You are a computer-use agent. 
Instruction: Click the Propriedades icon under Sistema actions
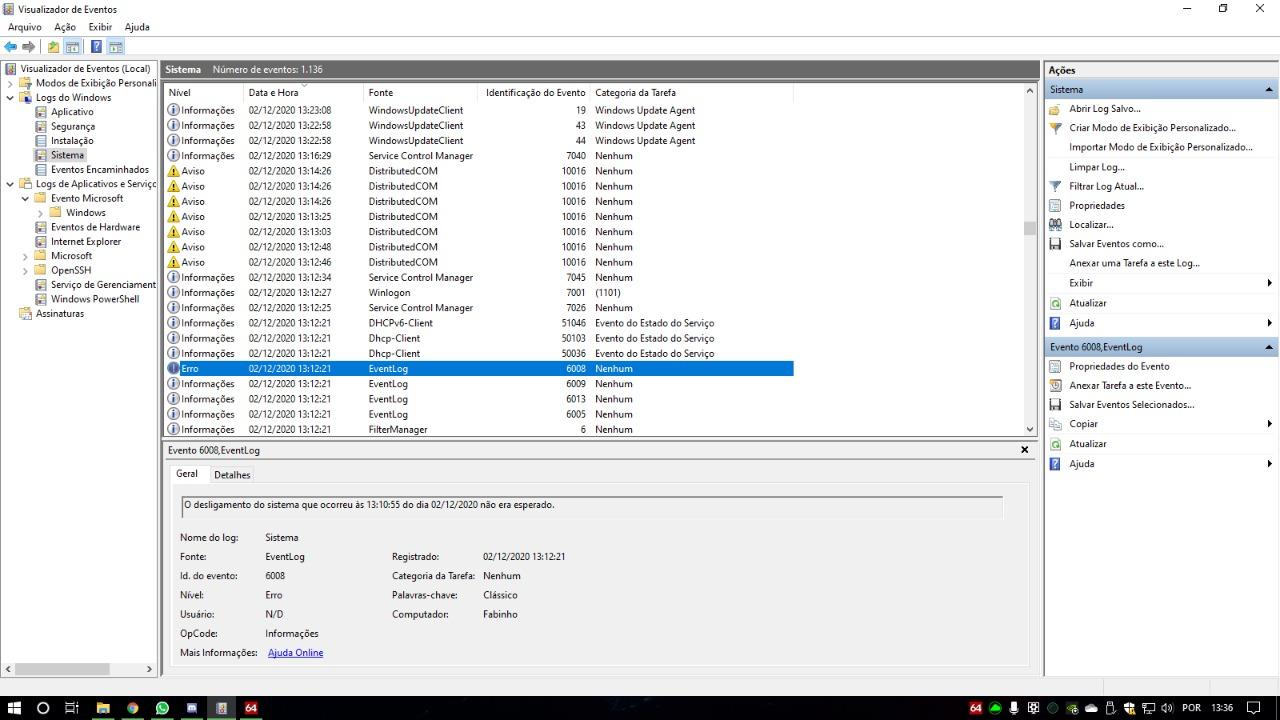[x=1055, y=205]
